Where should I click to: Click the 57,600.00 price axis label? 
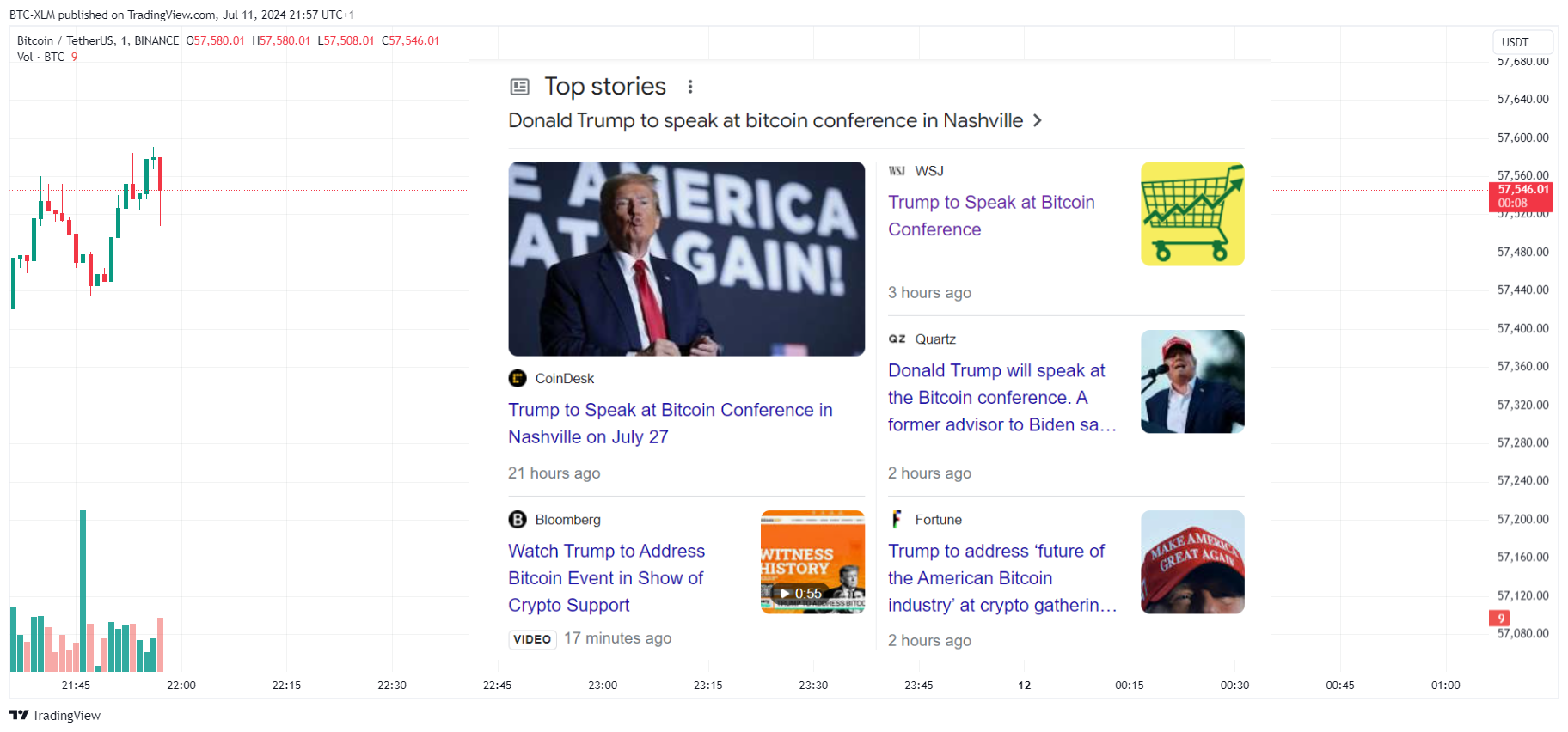(x=1522, y=137)
